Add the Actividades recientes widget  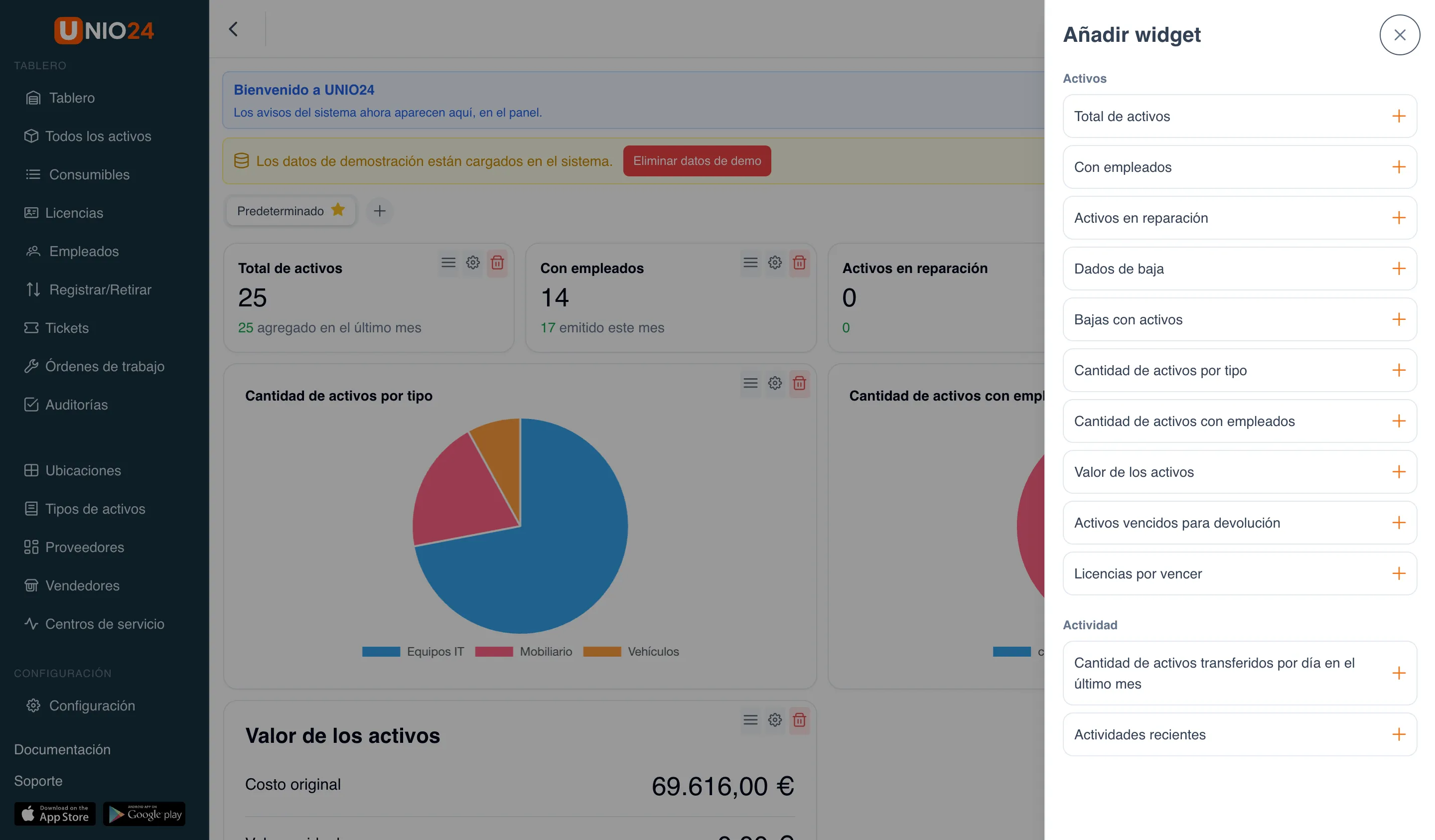pos(1398,734)
